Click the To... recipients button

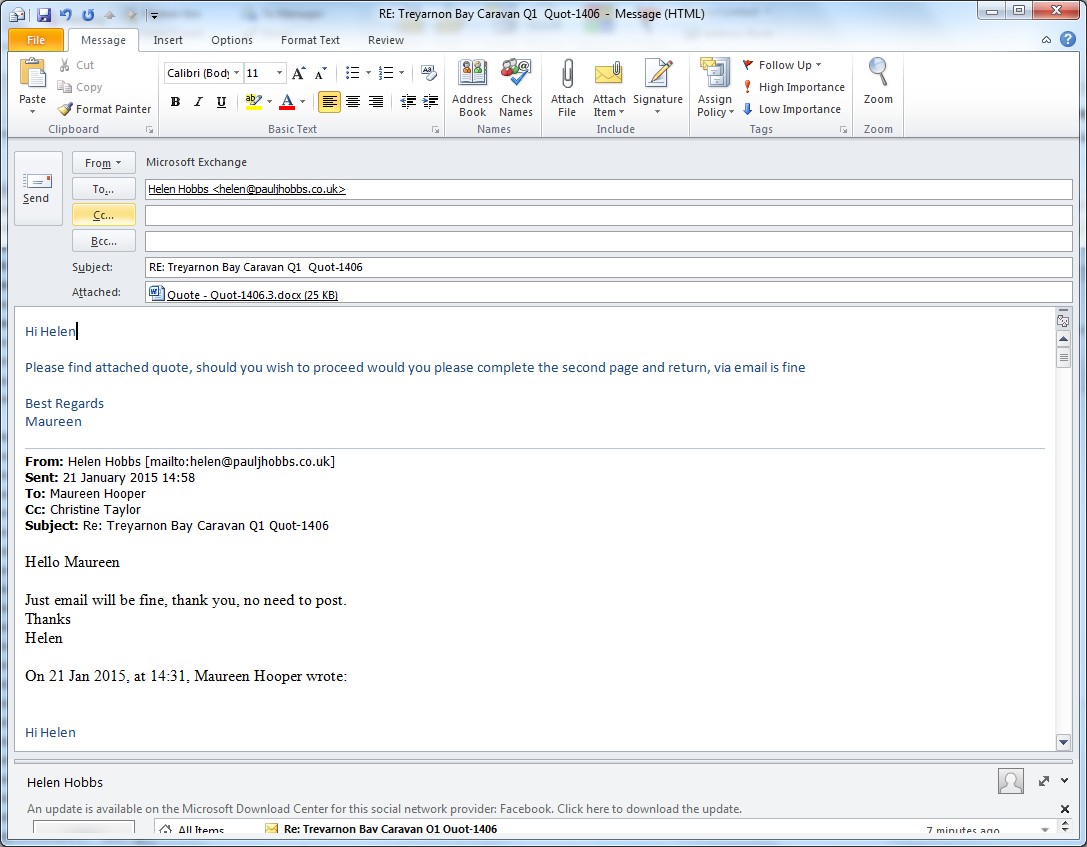103,189
